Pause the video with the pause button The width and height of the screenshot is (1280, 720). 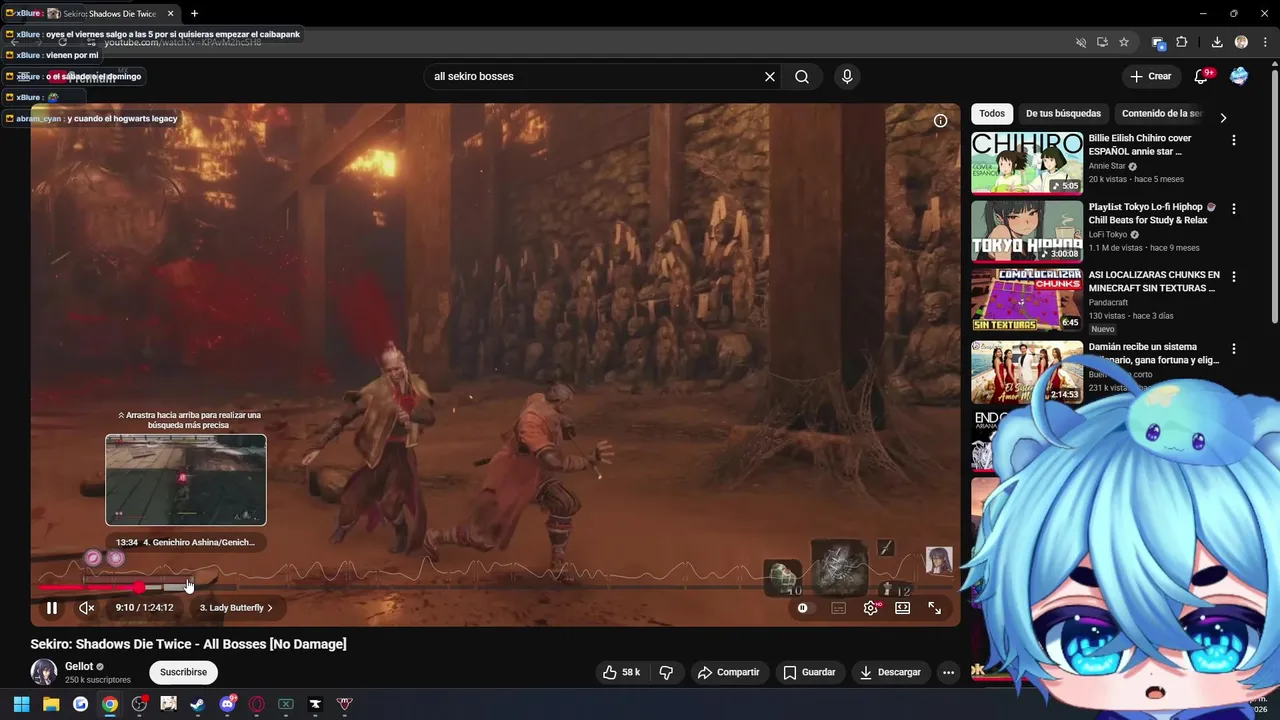pyautogui.click(x=52, y=607)
